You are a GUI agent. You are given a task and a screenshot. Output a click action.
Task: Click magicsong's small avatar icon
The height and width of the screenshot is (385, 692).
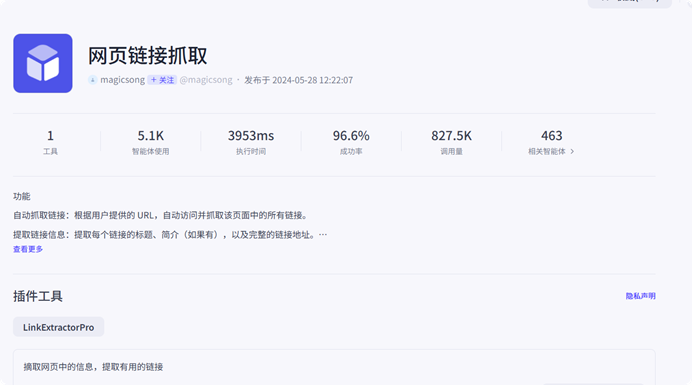93,80
